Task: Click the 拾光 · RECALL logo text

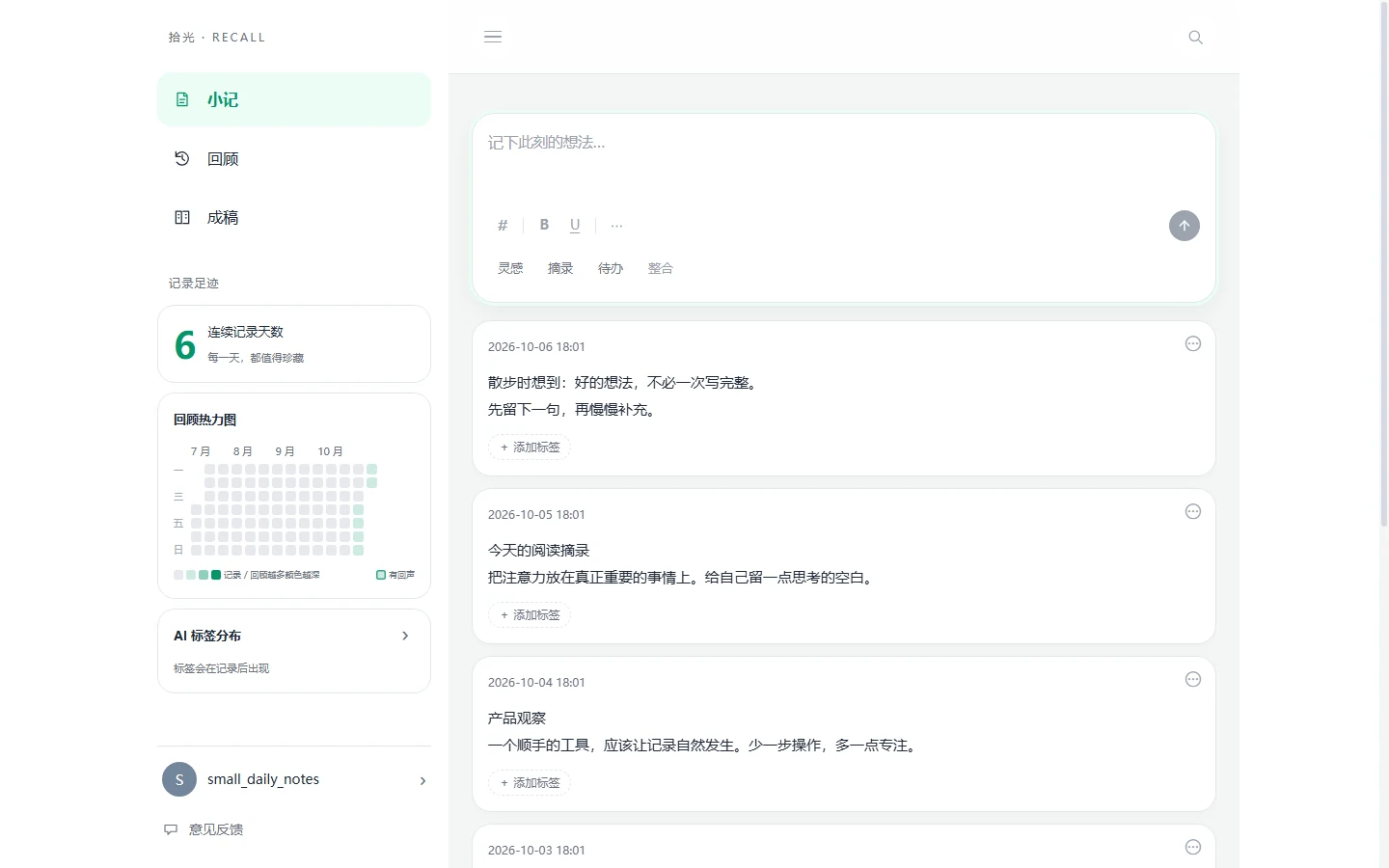Action: [217, 38]
